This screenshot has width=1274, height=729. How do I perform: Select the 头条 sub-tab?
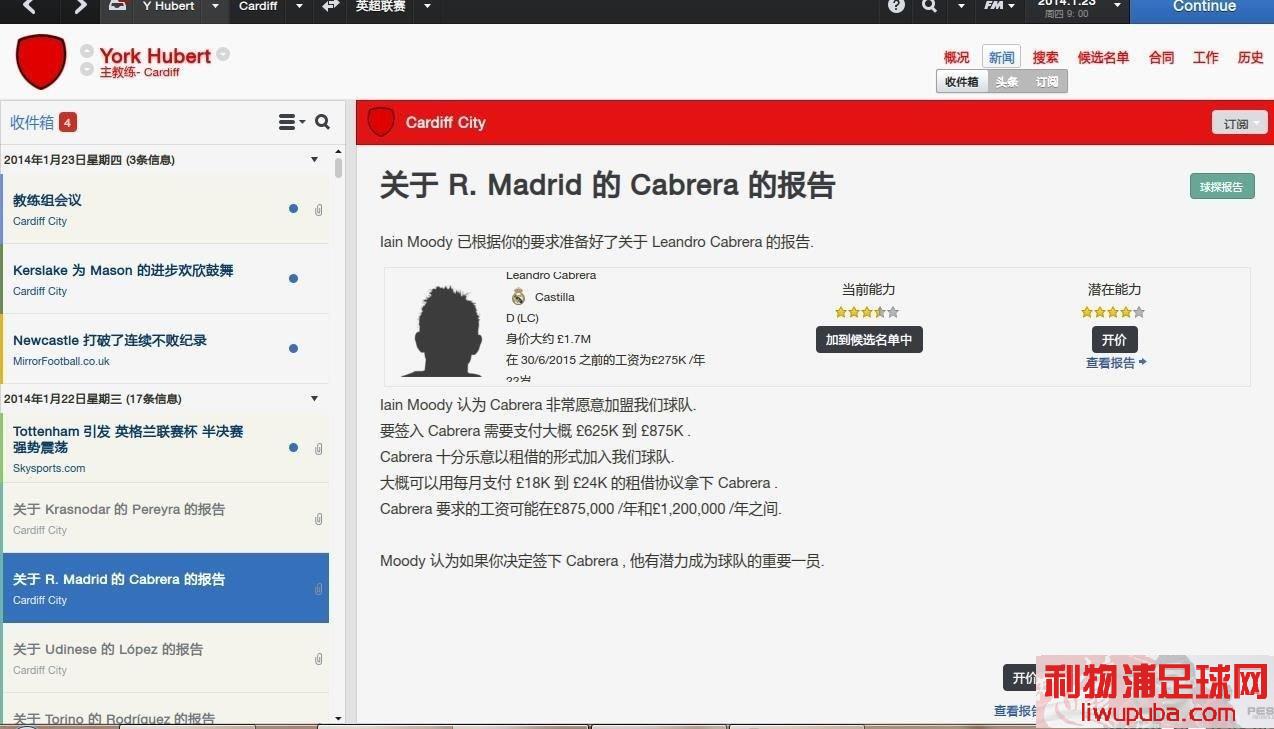point(1007,81)
